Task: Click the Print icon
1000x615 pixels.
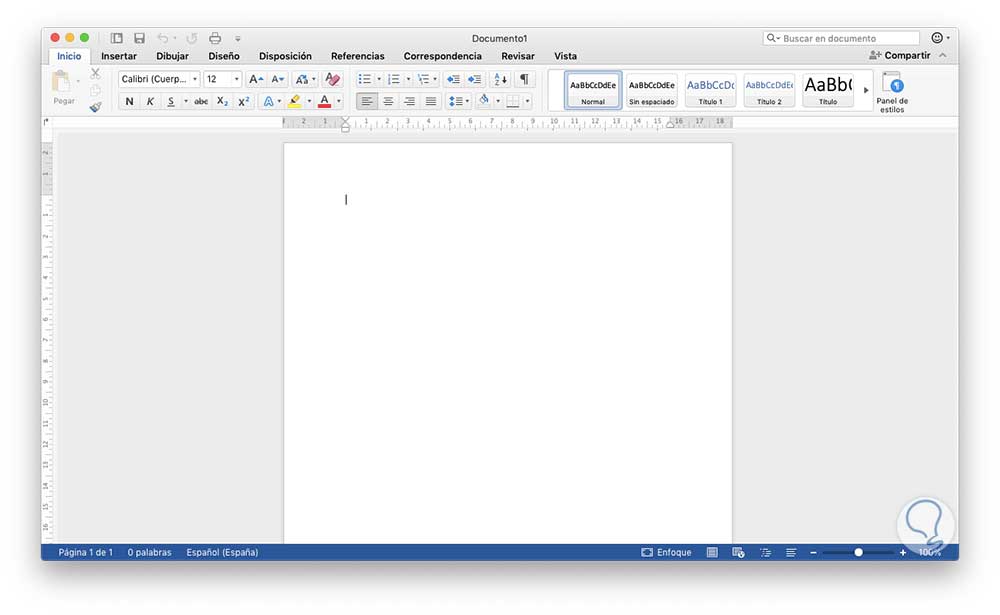Action: pos(215,38)
